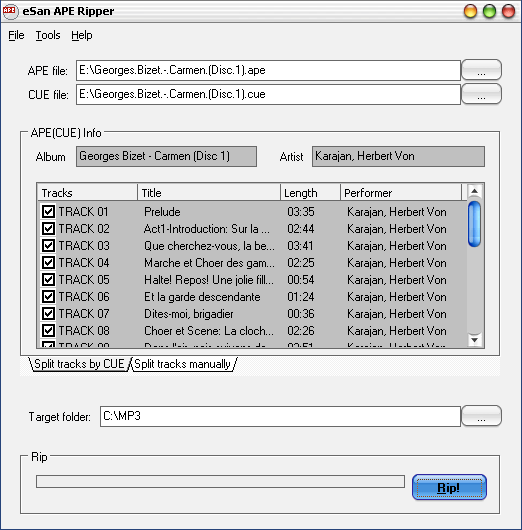Click the blue track list scrollbar thumb
522x530 pixels.
click(474, 224)
